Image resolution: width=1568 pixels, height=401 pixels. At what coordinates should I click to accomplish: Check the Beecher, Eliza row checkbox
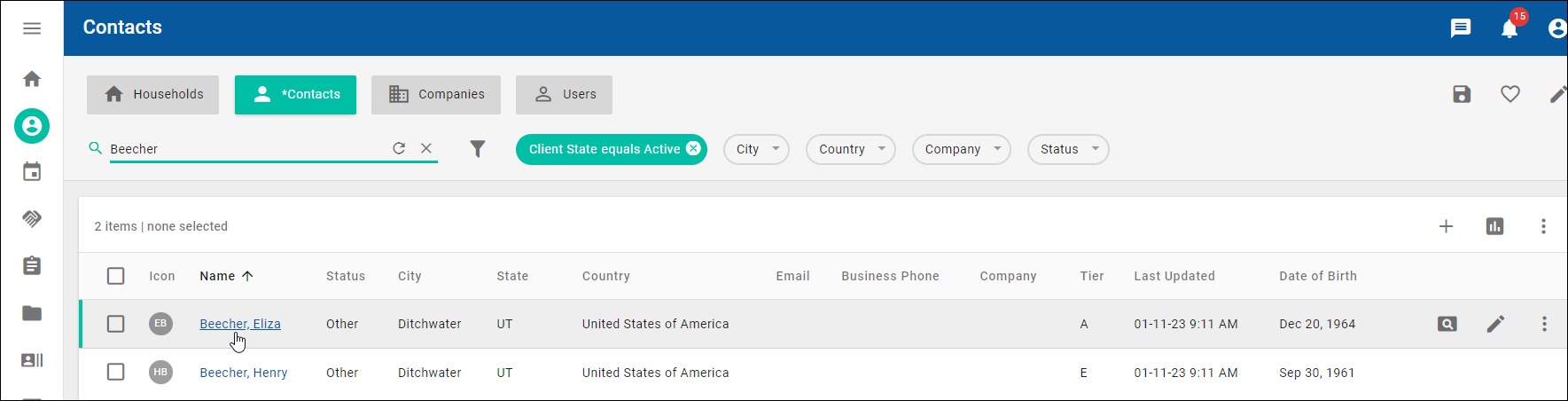tap(116, 324)
